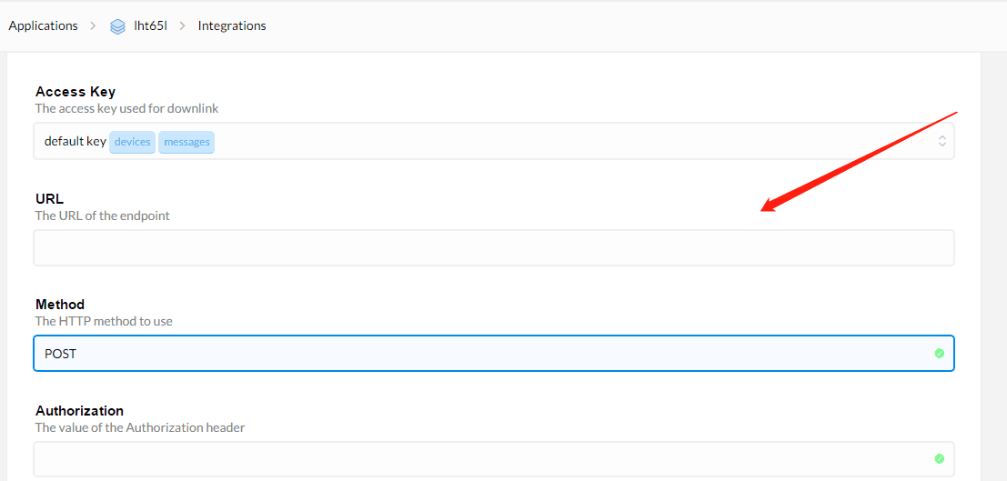This screenshot has width=1007, height=481.
Task: Click the URL field label
Action: (49, 199)
